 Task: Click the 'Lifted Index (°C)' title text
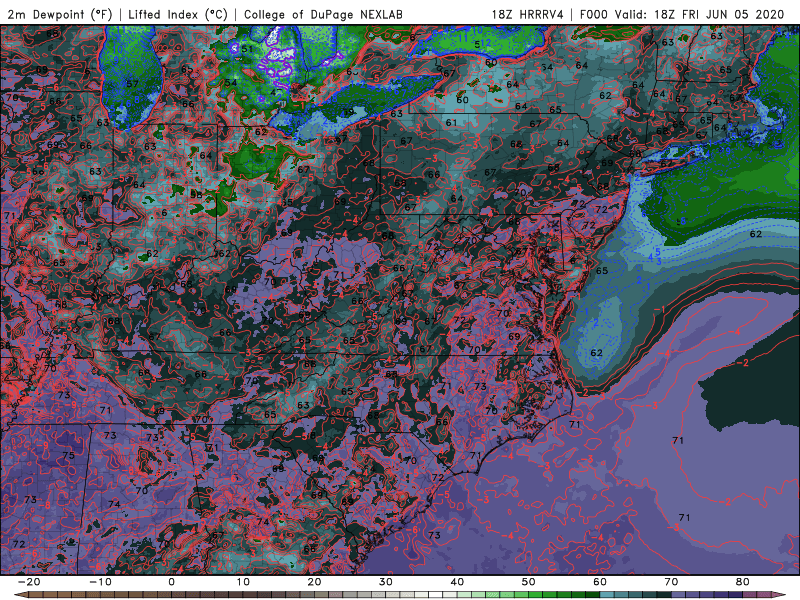coord(178,15)
